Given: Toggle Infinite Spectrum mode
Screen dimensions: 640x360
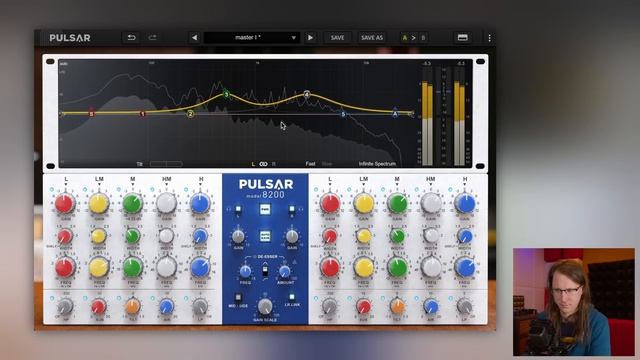Looking at the screenshot, I should [377, 164].
